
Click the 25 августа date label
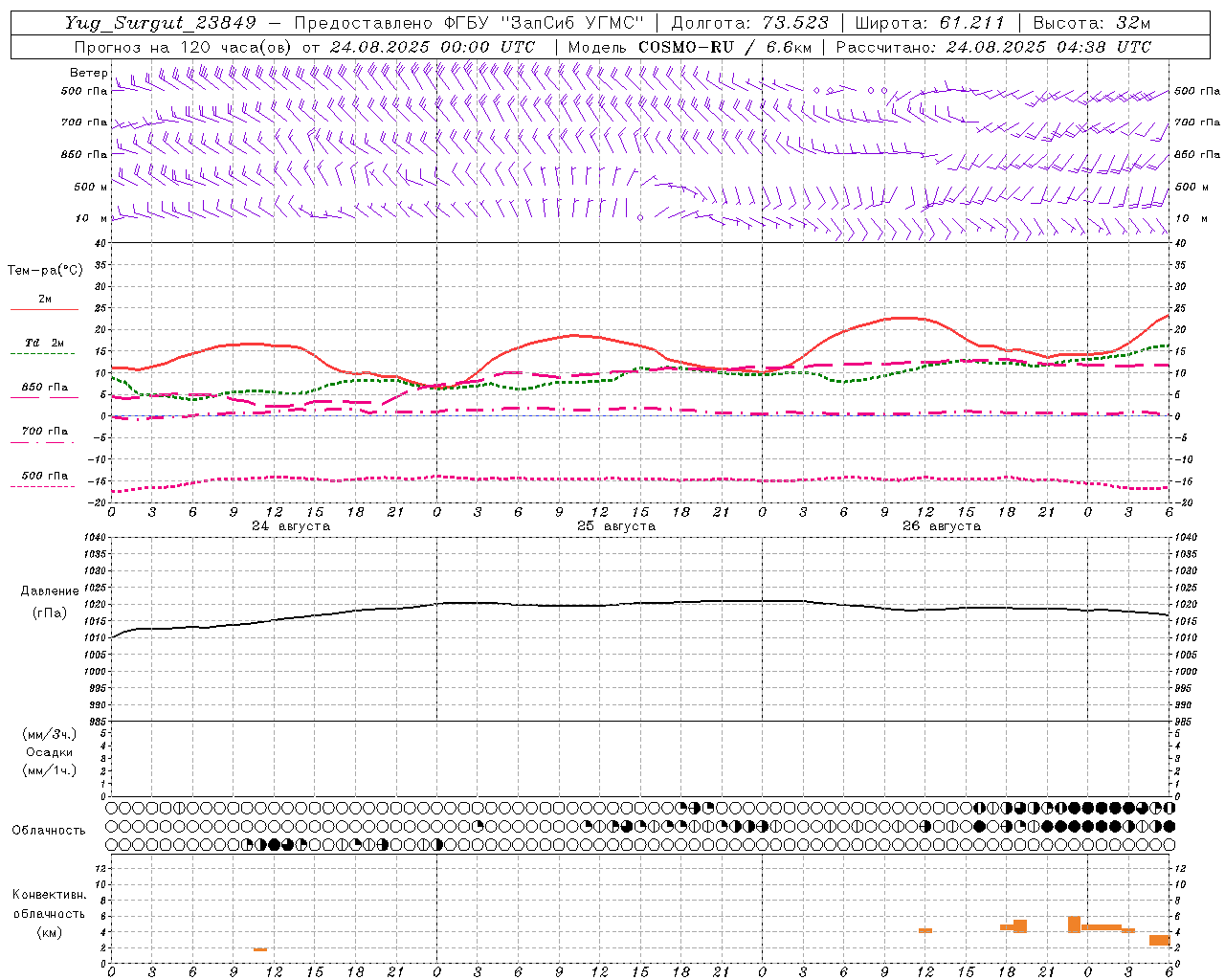tap(616, 526)
